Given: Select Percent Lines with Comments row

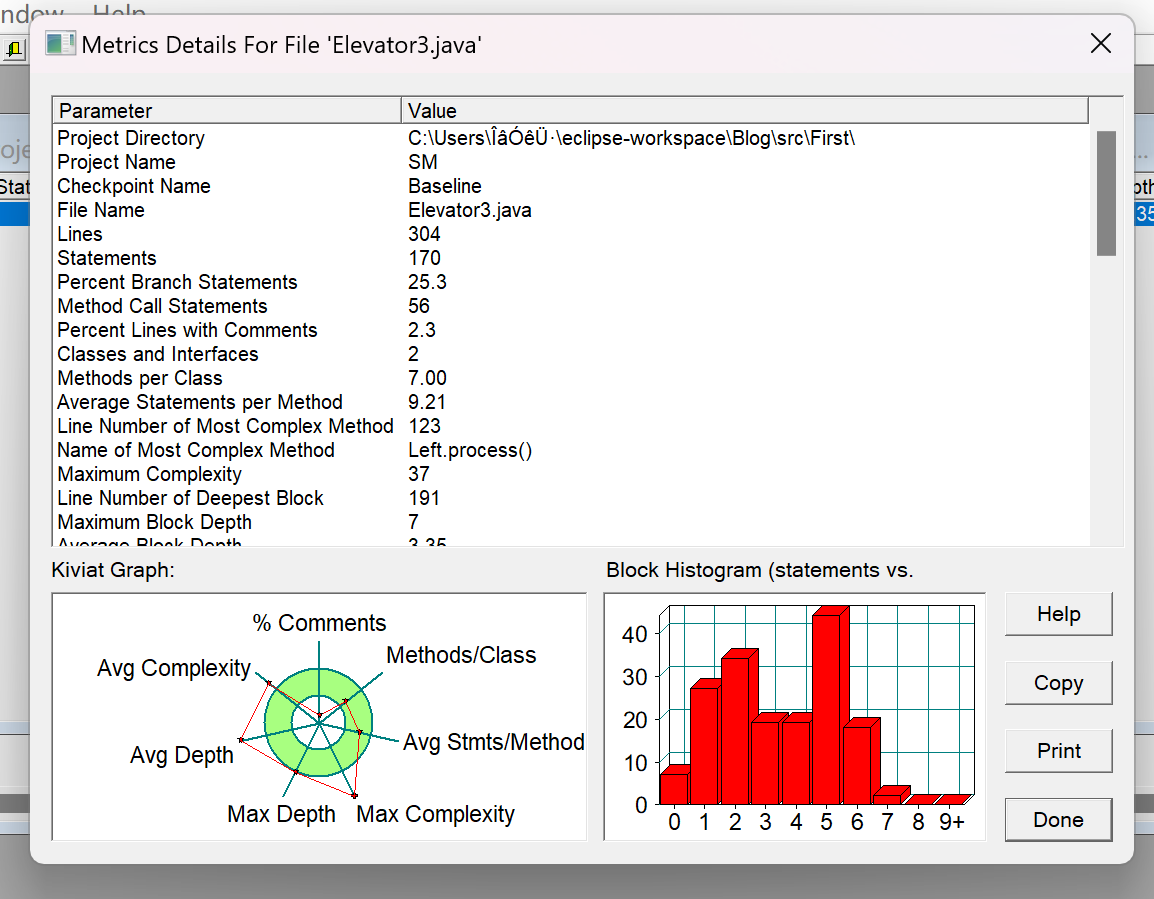Looking at the screenshot, I should (x=571, y=330).
